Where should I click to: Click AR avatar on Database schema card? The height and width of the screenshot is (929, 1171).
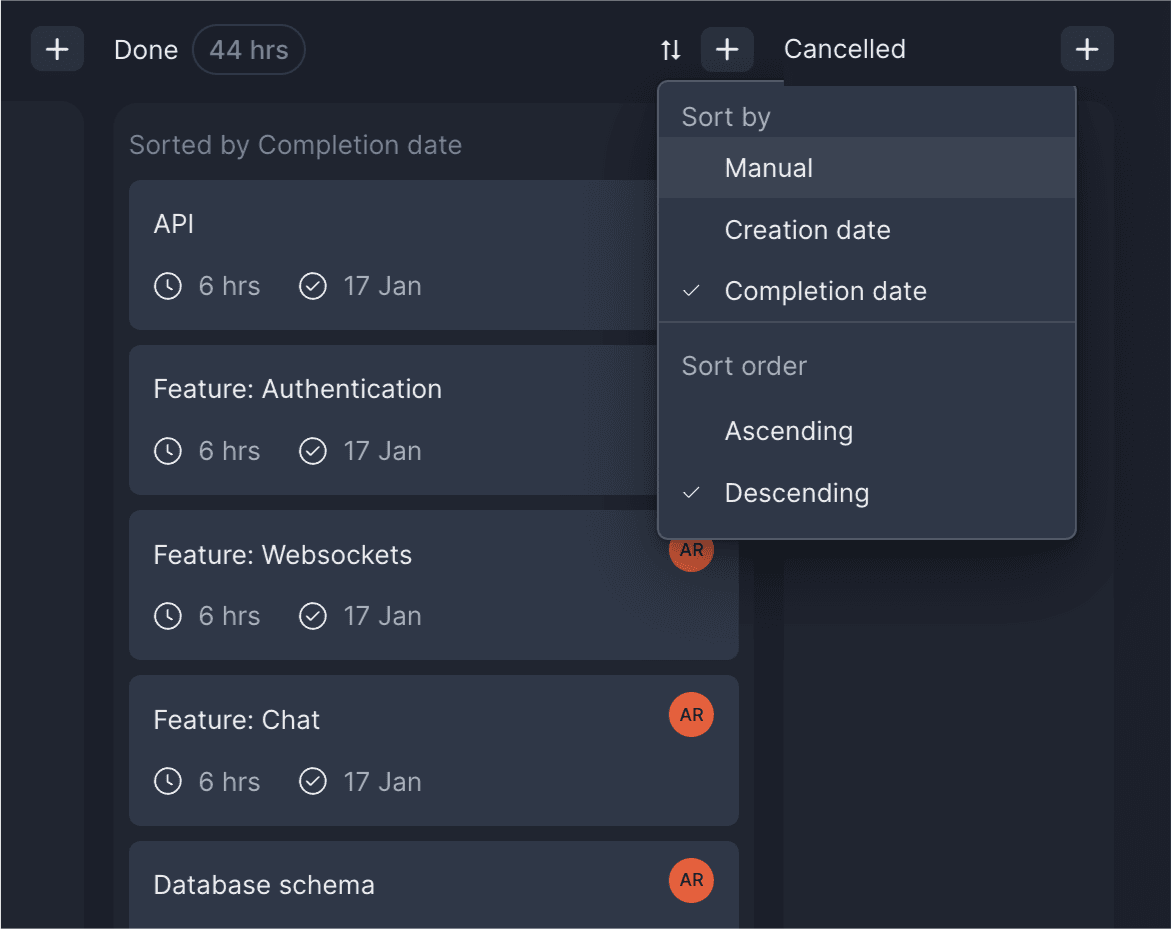coord(692,880)
